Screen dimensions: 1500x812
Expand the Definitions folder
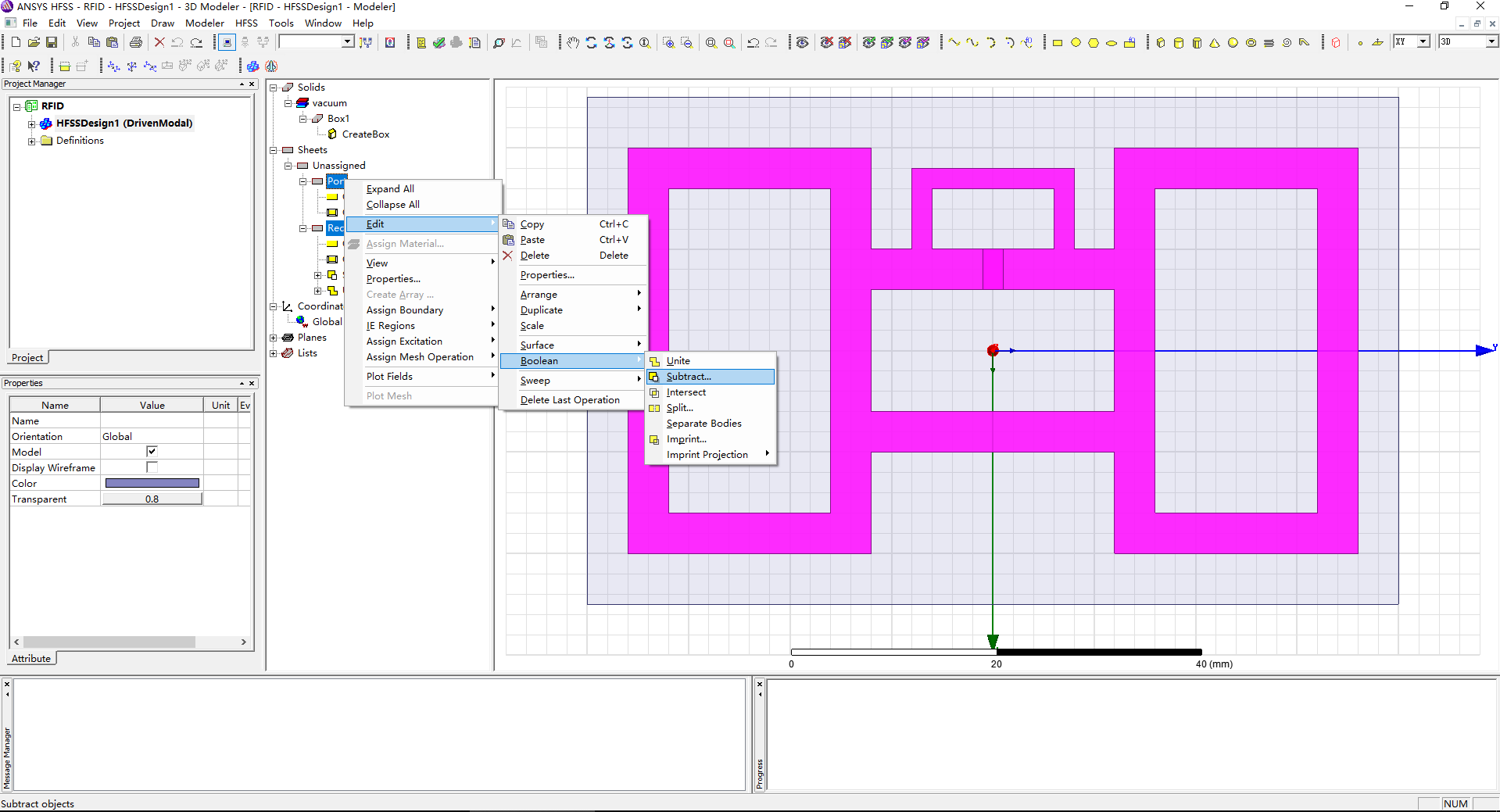[x=31, y=141]
